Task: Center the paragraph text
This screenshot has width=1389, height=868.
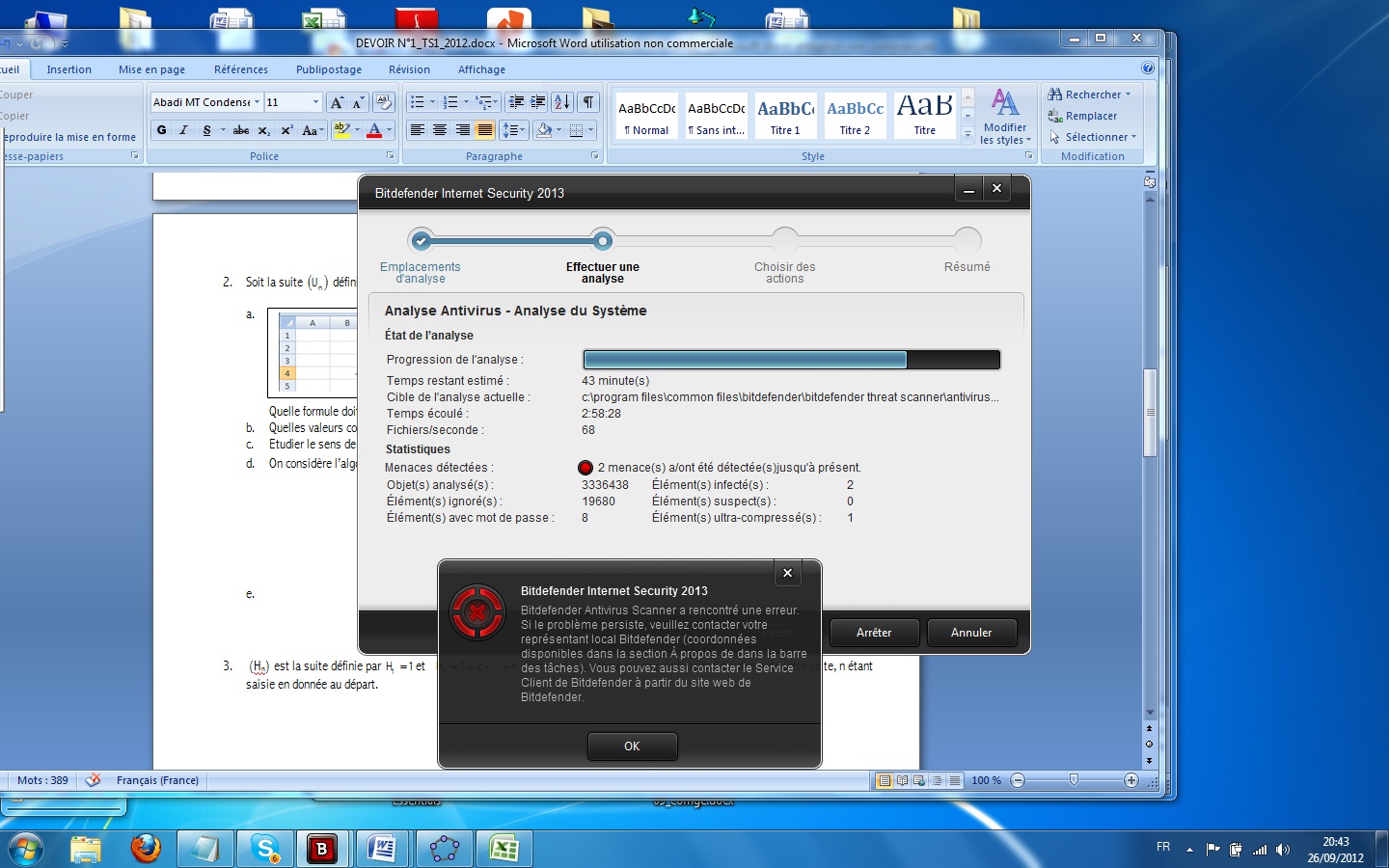Action: 440,130
